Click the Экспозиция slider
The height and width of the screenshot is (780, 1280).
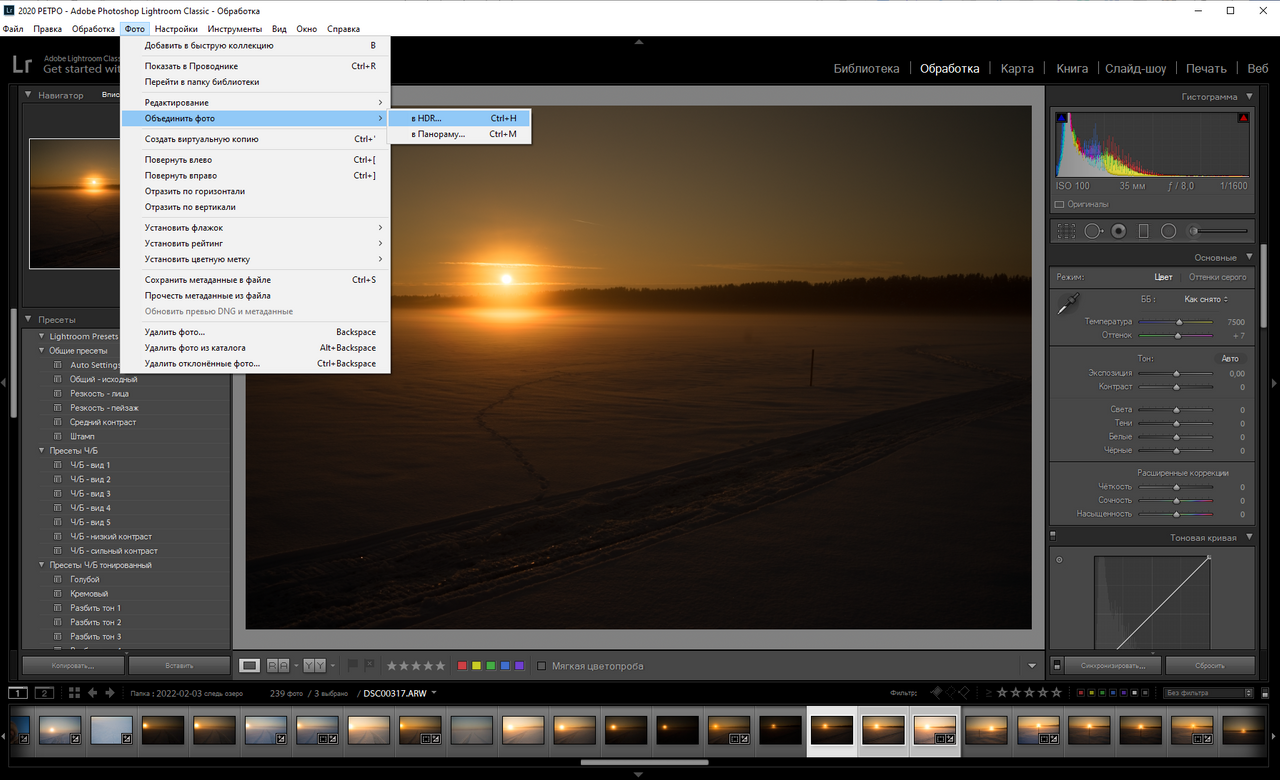(x=1176, y=373)
